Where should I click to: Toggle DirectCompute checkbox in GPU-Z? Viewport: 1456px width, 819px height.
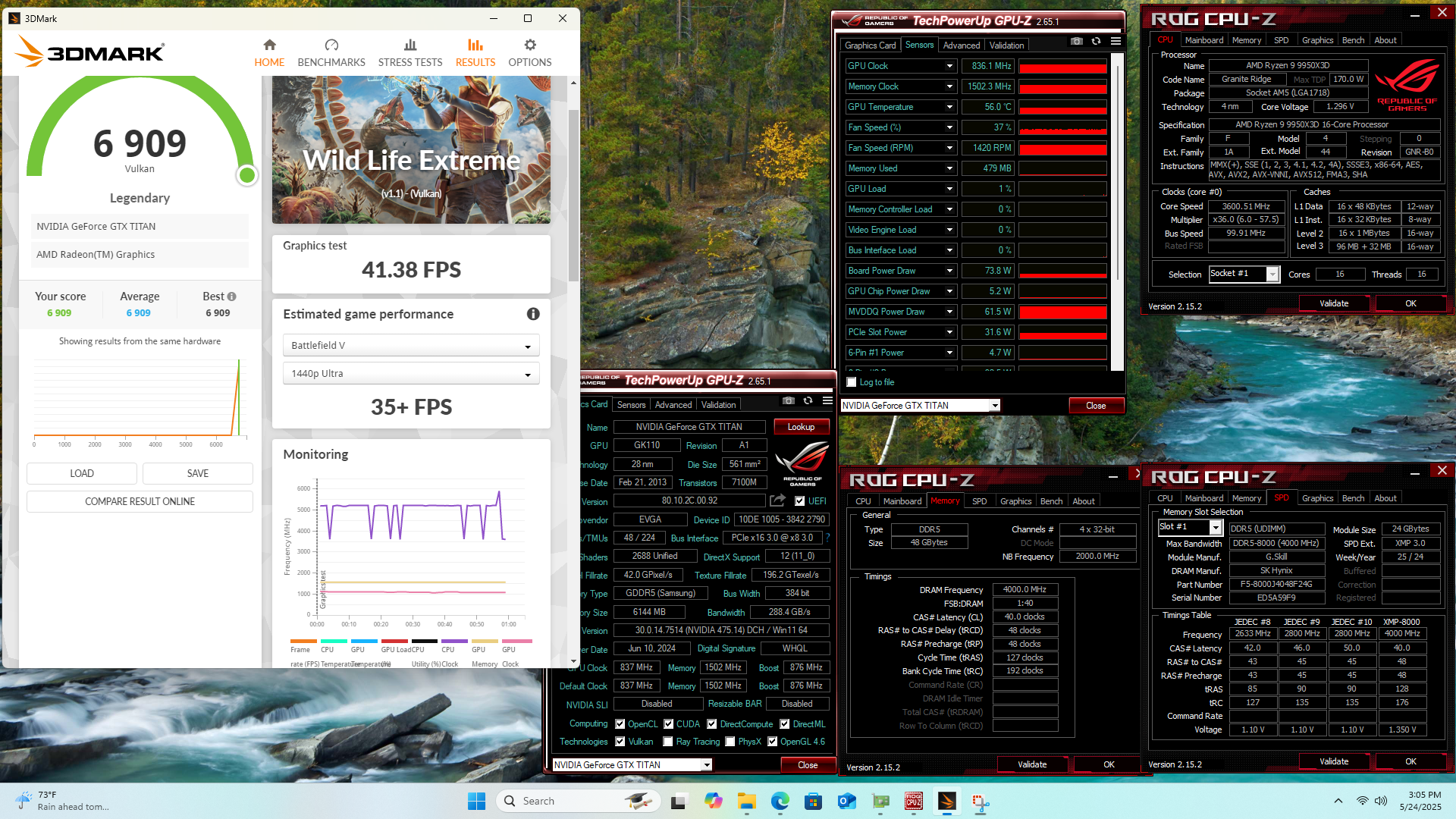[712, 724]
